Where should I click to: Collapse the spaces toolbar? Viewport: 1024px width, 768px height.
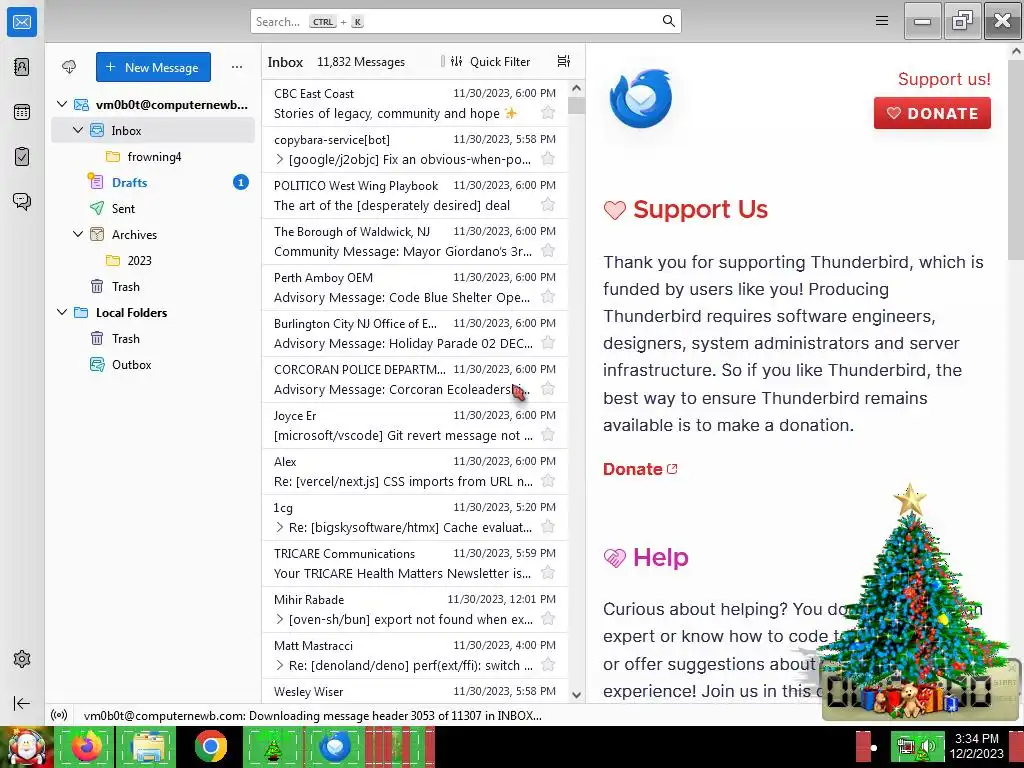[22, 703]
